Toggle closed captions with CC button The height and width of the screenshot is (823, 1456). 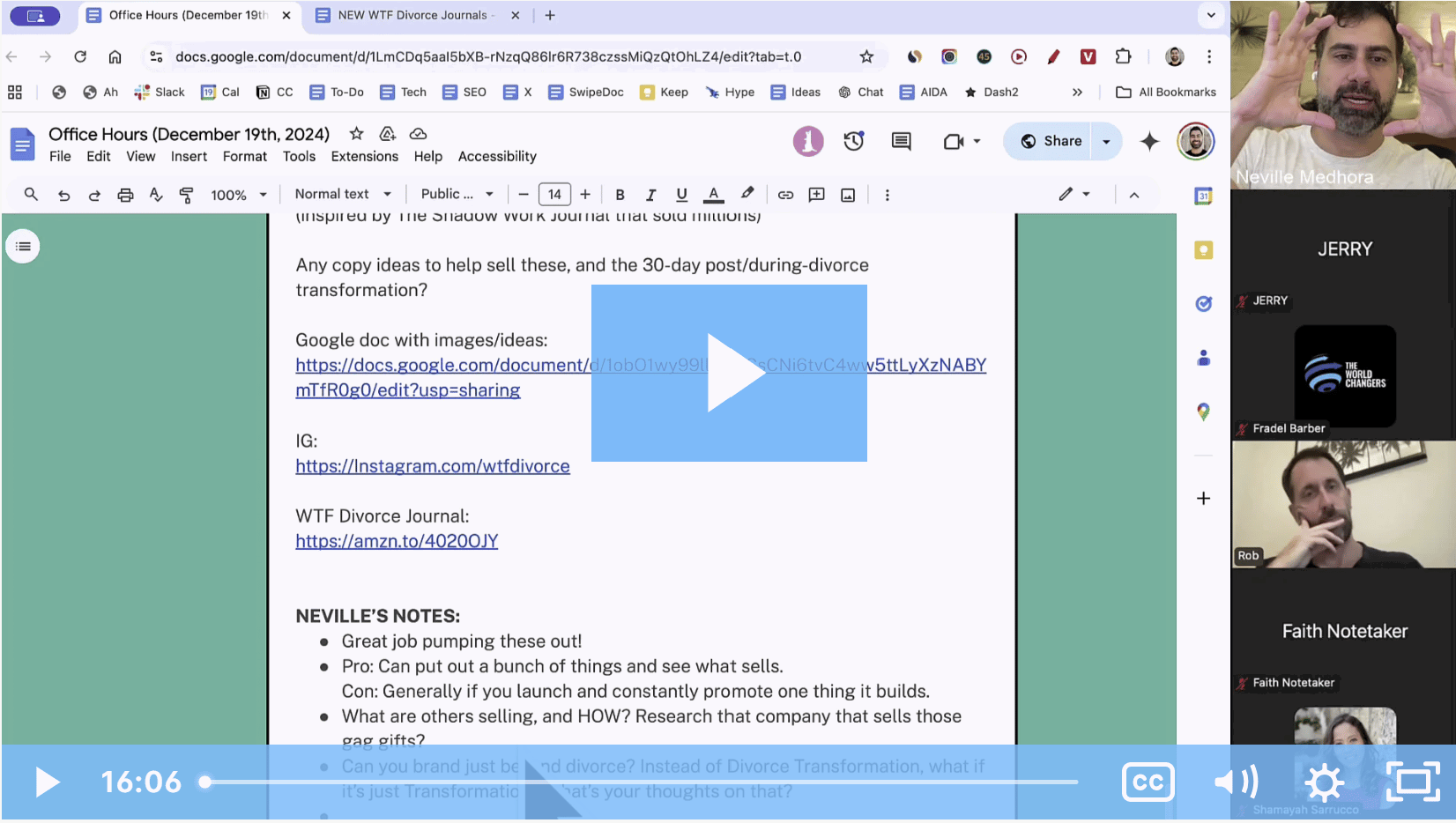click(1148, 782)
